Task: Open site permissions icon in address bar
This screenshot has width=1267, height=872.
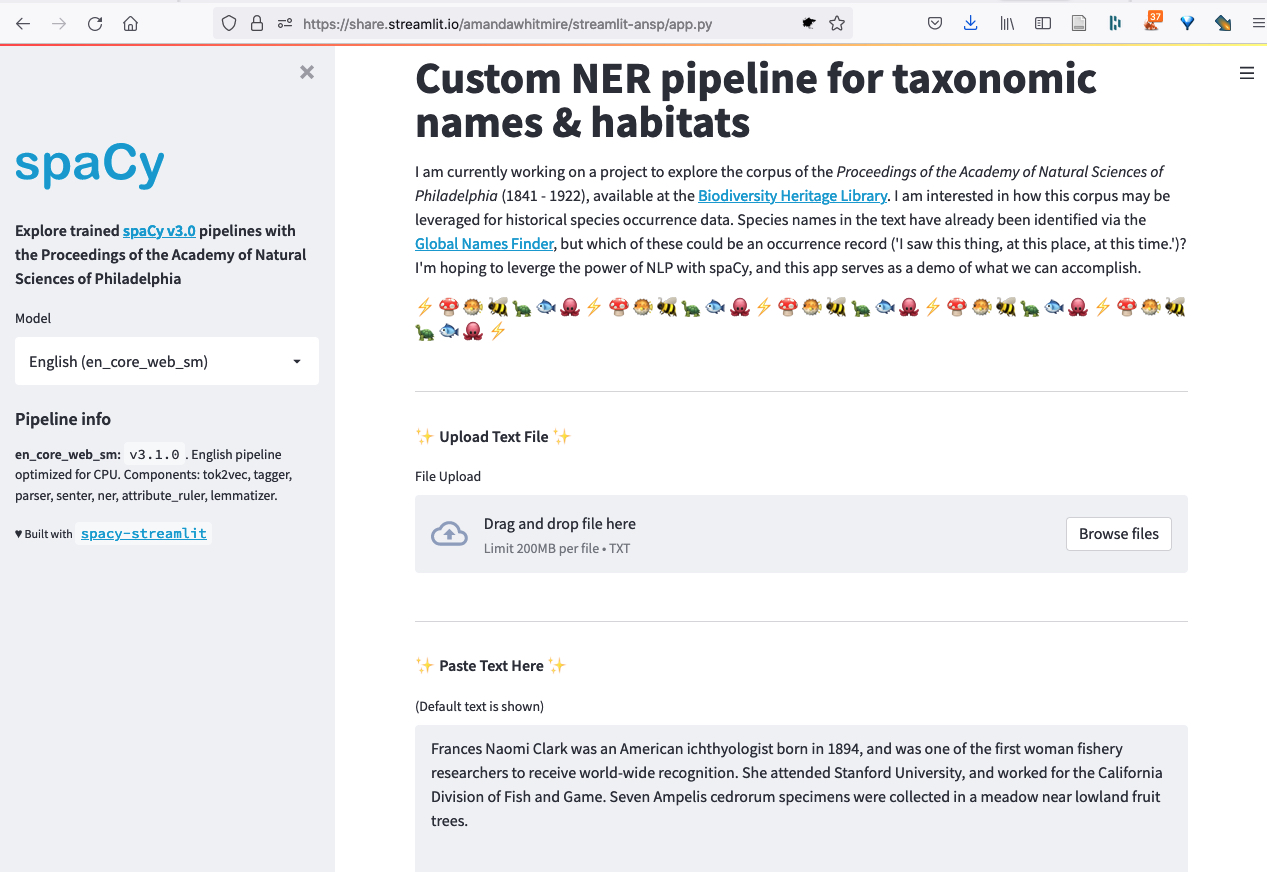Action: [x=285, y=23]
